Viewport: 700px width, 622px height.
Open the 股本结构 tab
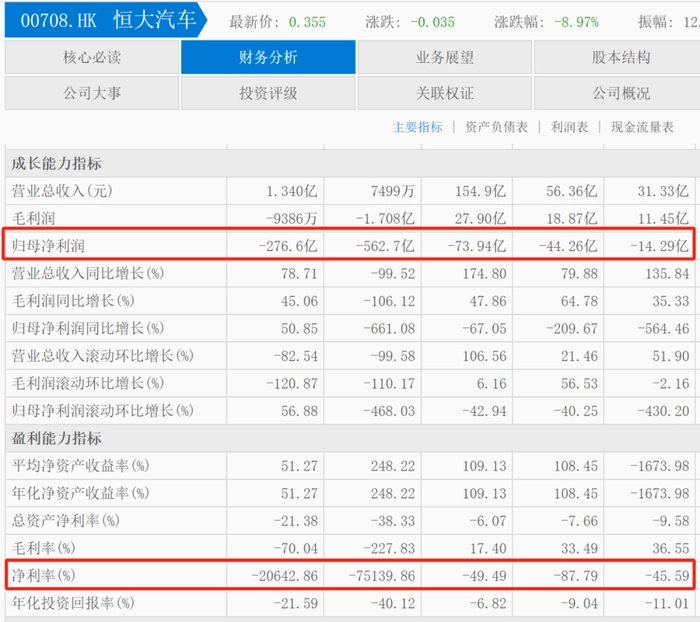pyautogui.click(x=621, y=57)
